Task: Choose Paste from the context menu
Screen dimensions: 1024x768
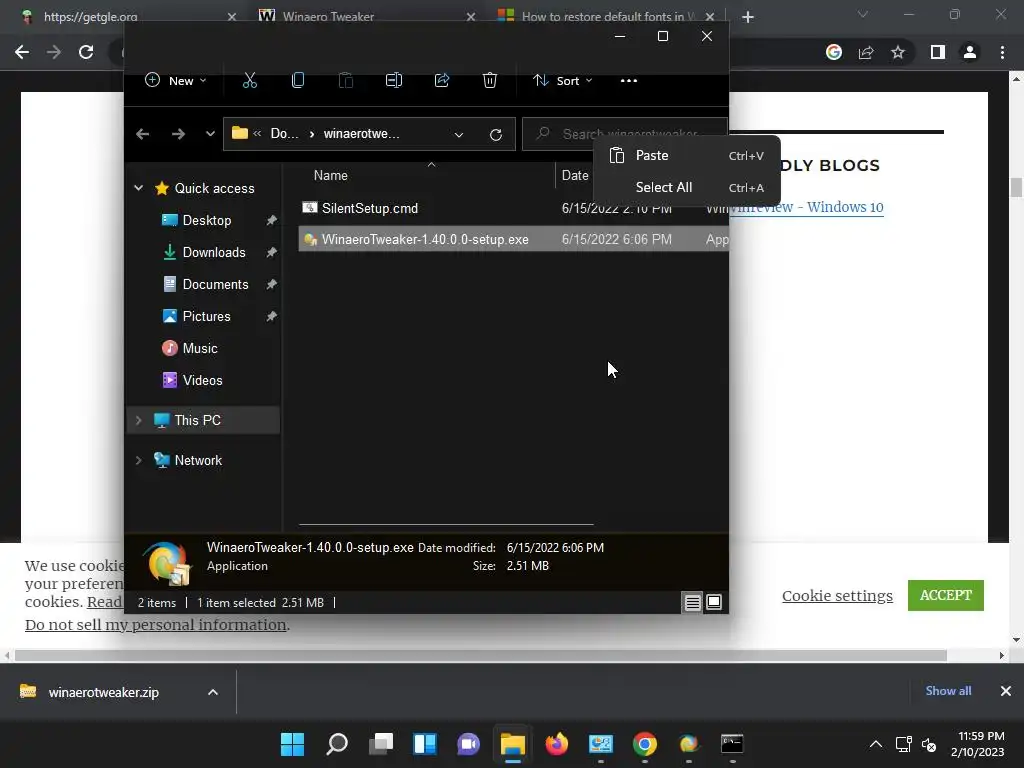Action: [x=686, y=155]
